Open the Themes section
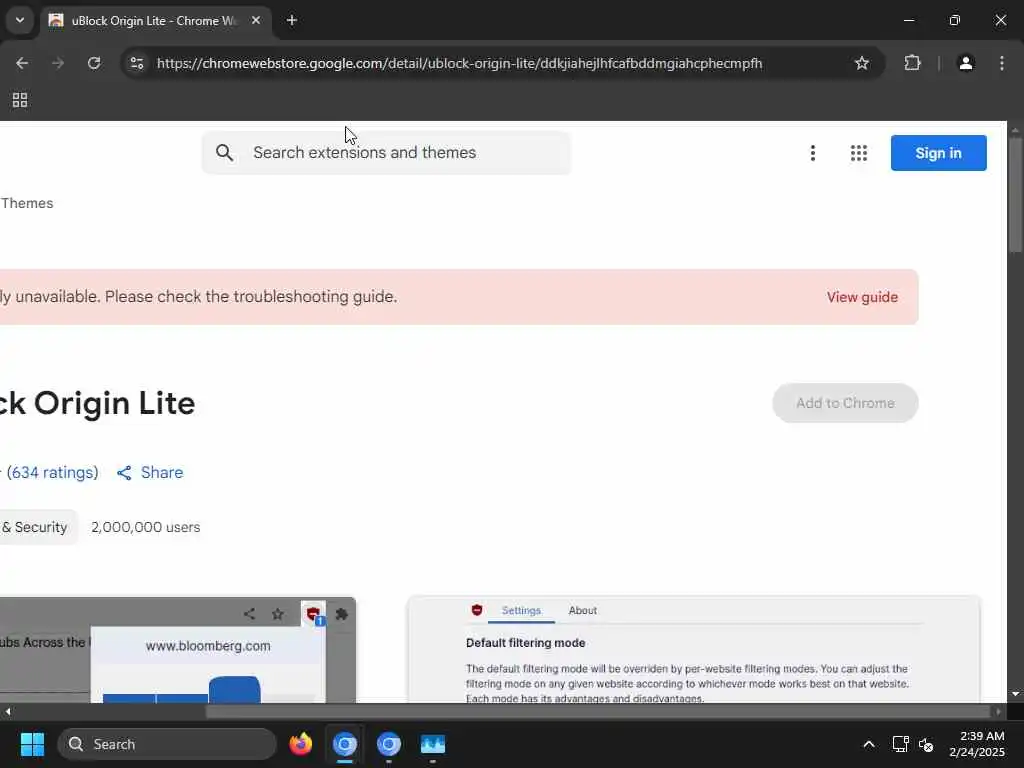 27,203
